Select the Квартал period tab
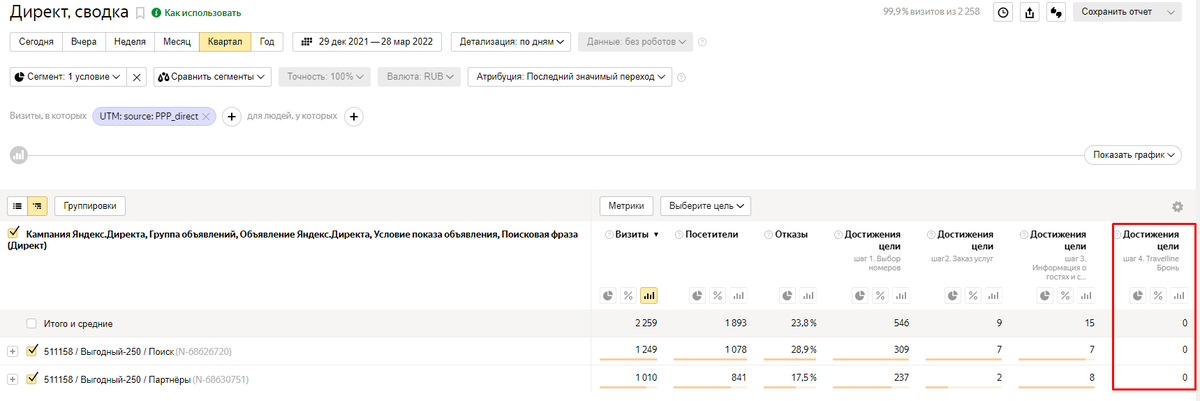 click(225, 42)
